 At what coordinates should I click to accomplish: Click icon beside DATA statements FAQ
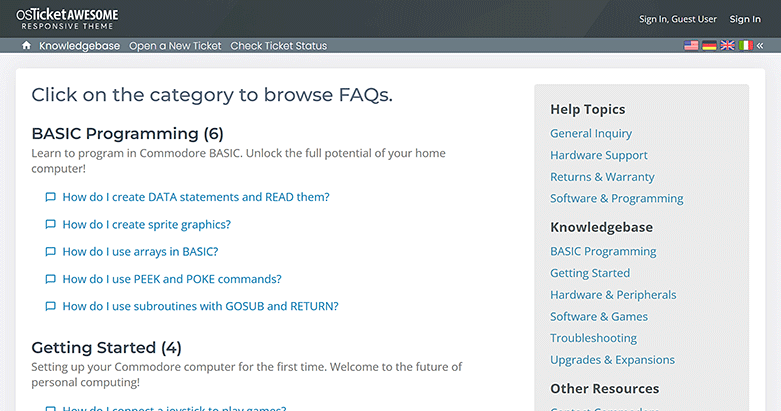50,197
